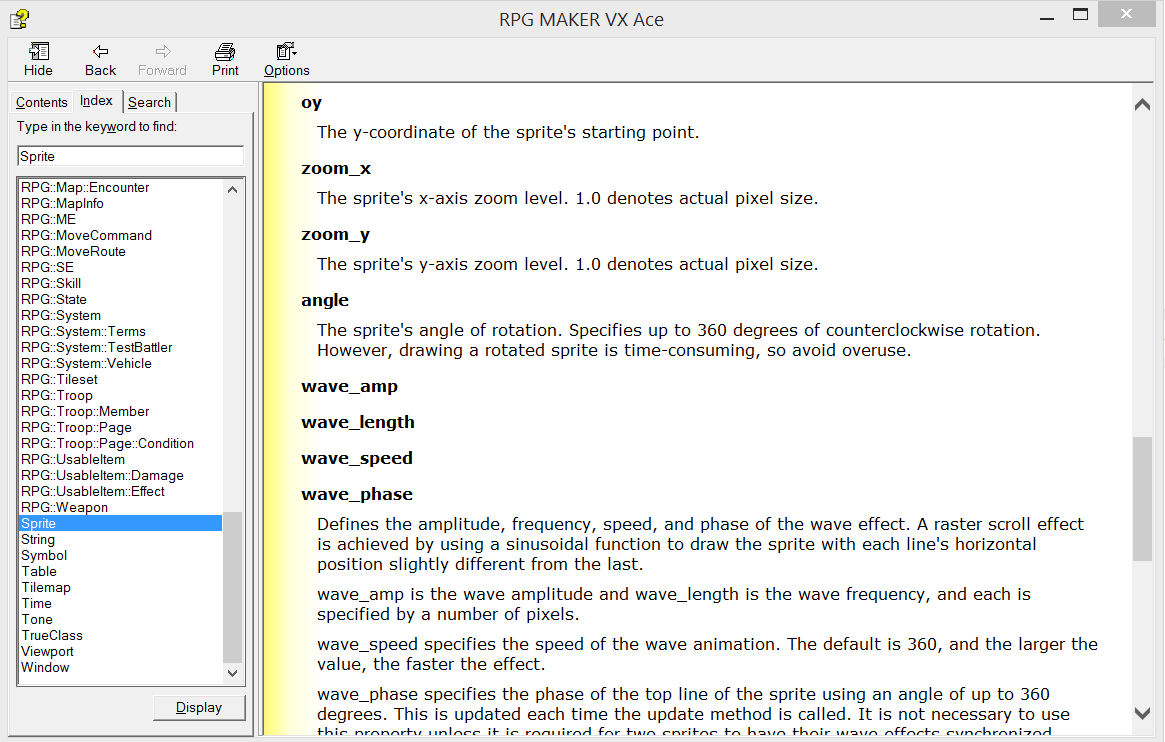
Task: Switch to the Contents tab
Action: click(42, 102)
